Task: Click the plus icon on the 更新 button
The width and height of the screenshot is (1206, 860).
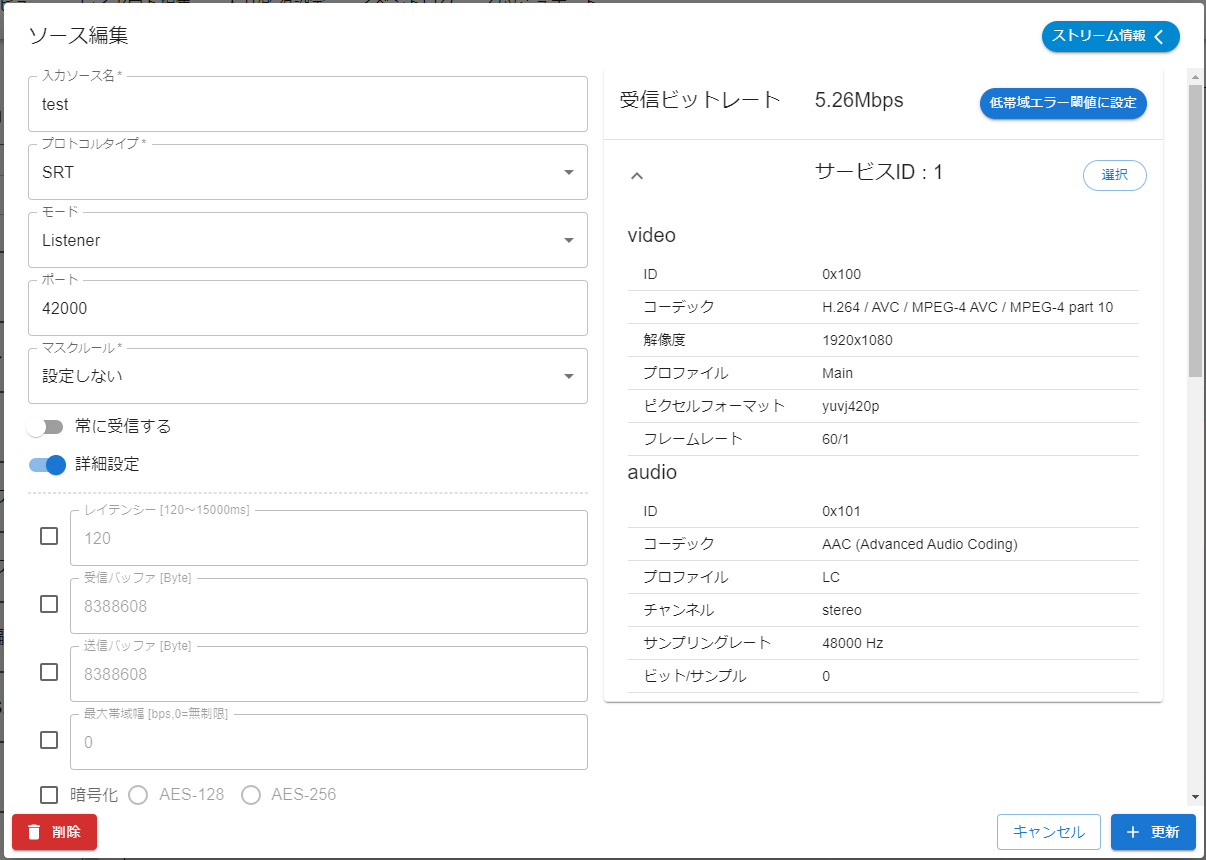Action: (1132, 832)
